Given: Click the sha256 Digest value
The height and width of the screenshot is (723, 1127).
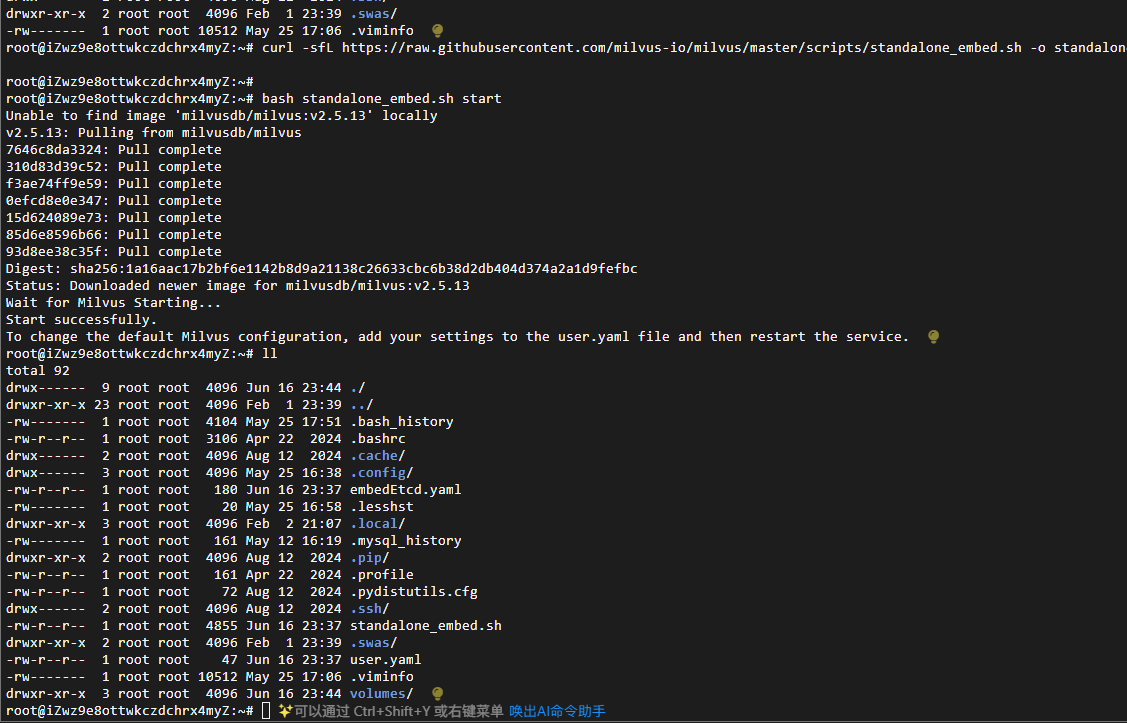Looking at the screenshot, I should click(x=354, y=269).
